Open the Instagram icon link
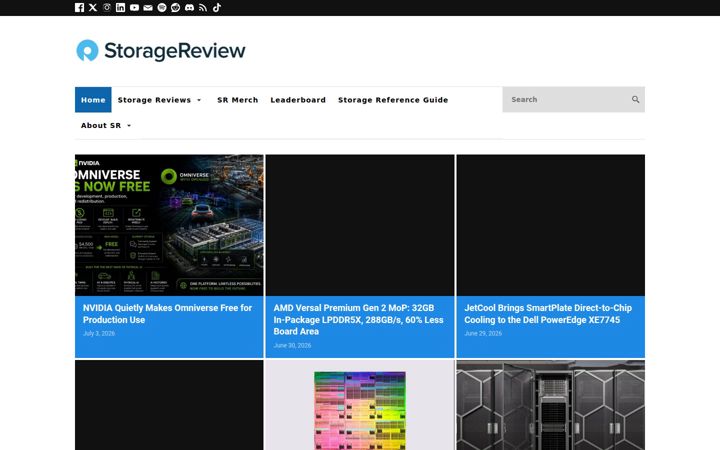The width and height of the screenshot is (720, 450). (107, 7)
